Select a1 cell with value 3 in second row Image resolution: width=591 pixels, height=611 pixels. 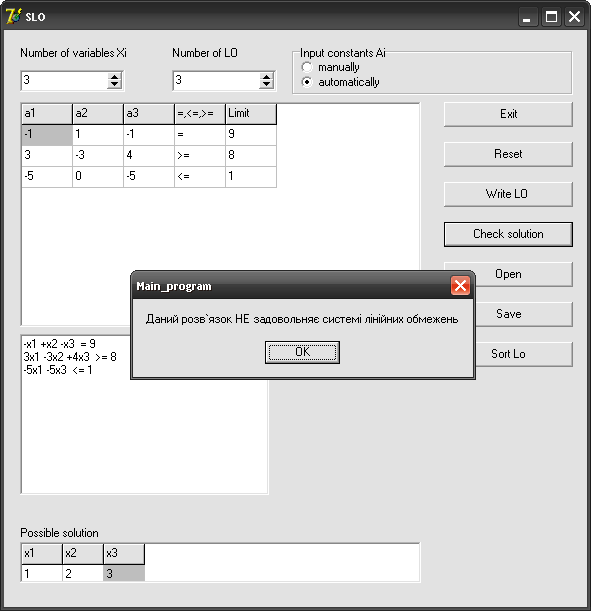click(47, 156)
